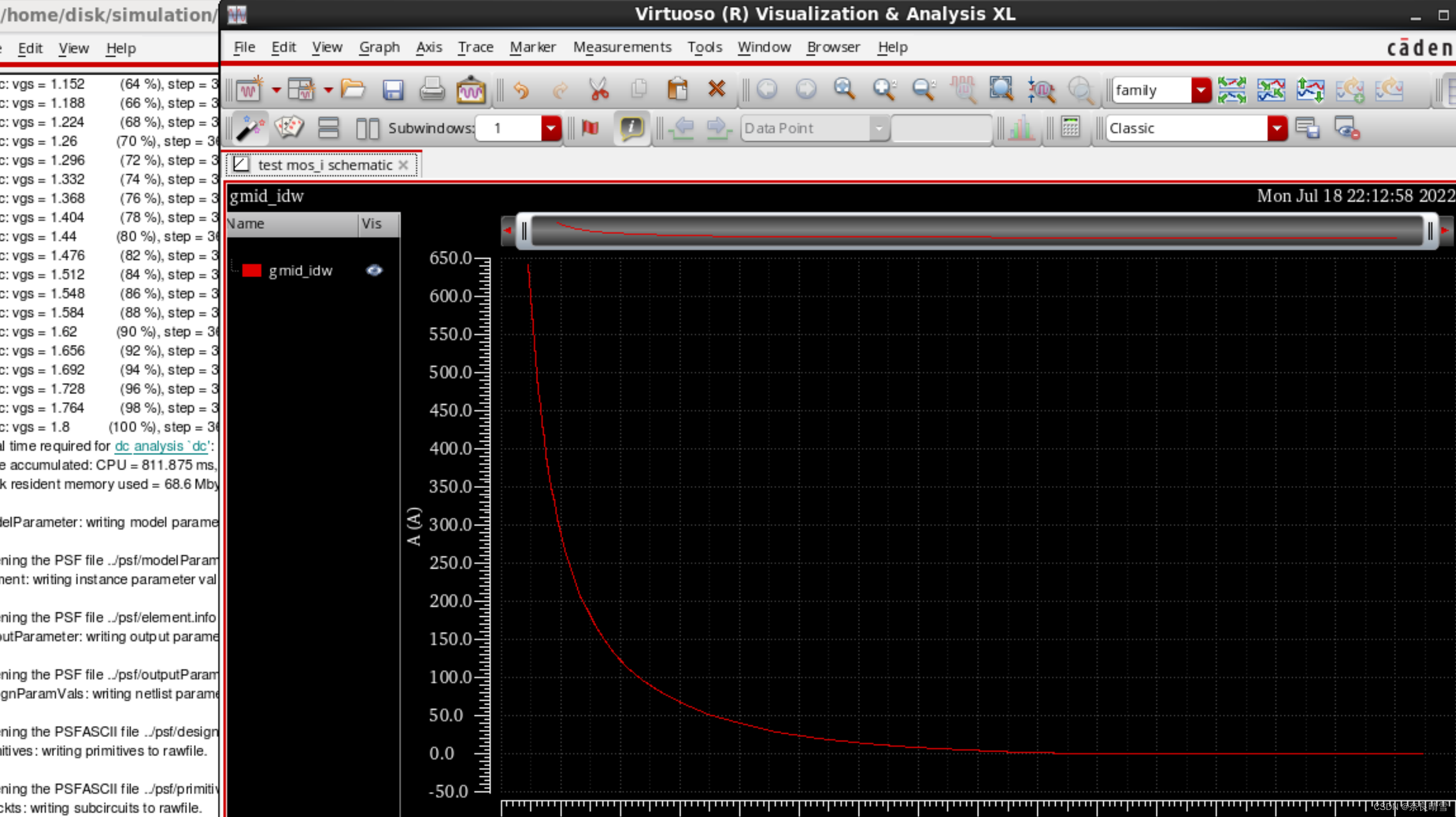The width and height of the screenshot is (1456, 817).
Task: Click the dc analysis 'dc' link
Action: [162, 446]
